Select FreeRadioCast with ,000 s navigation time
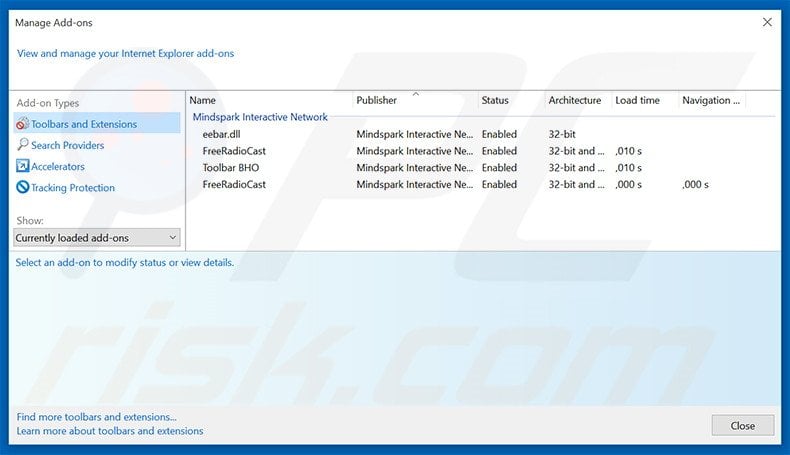 234,184
